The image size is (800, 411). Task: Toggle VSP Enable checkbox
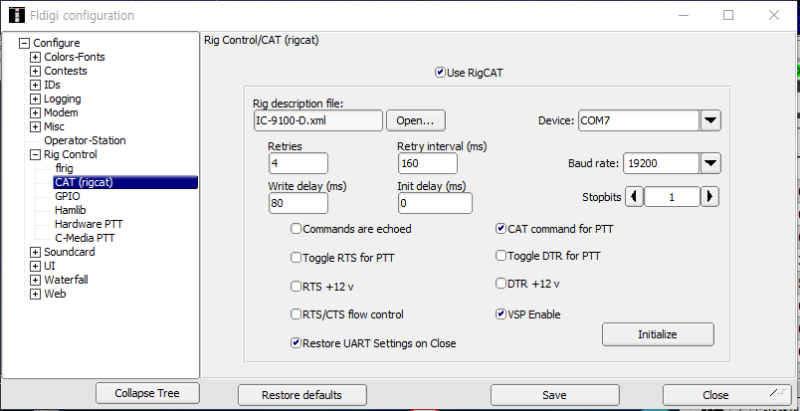501,315
